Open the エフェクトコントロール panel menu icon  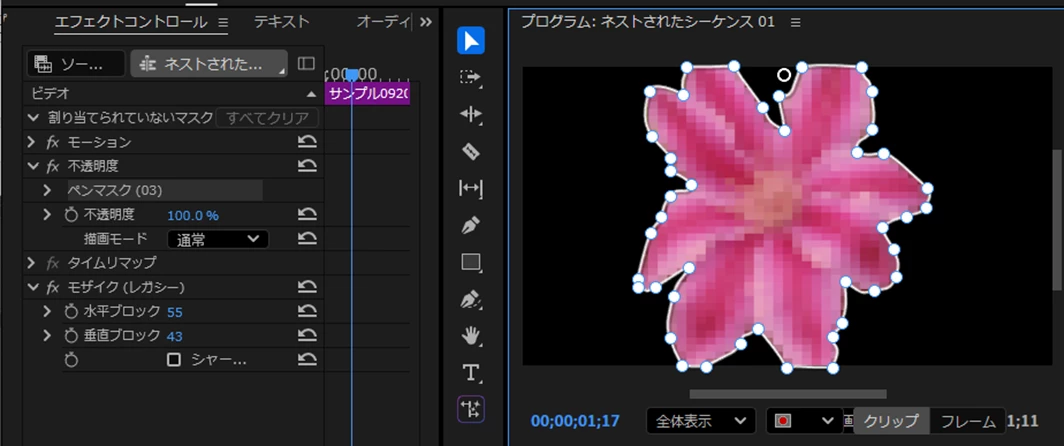click(223, 22)
